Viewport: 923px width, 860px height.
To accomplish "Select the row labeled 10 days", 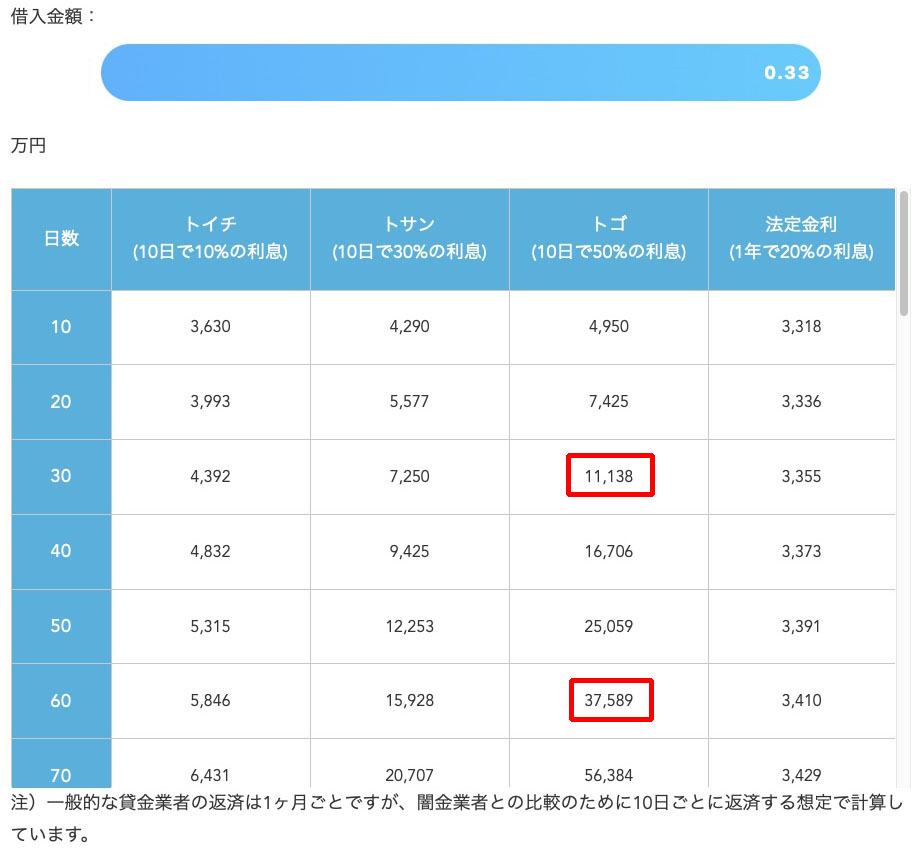I will click(60, 327).
